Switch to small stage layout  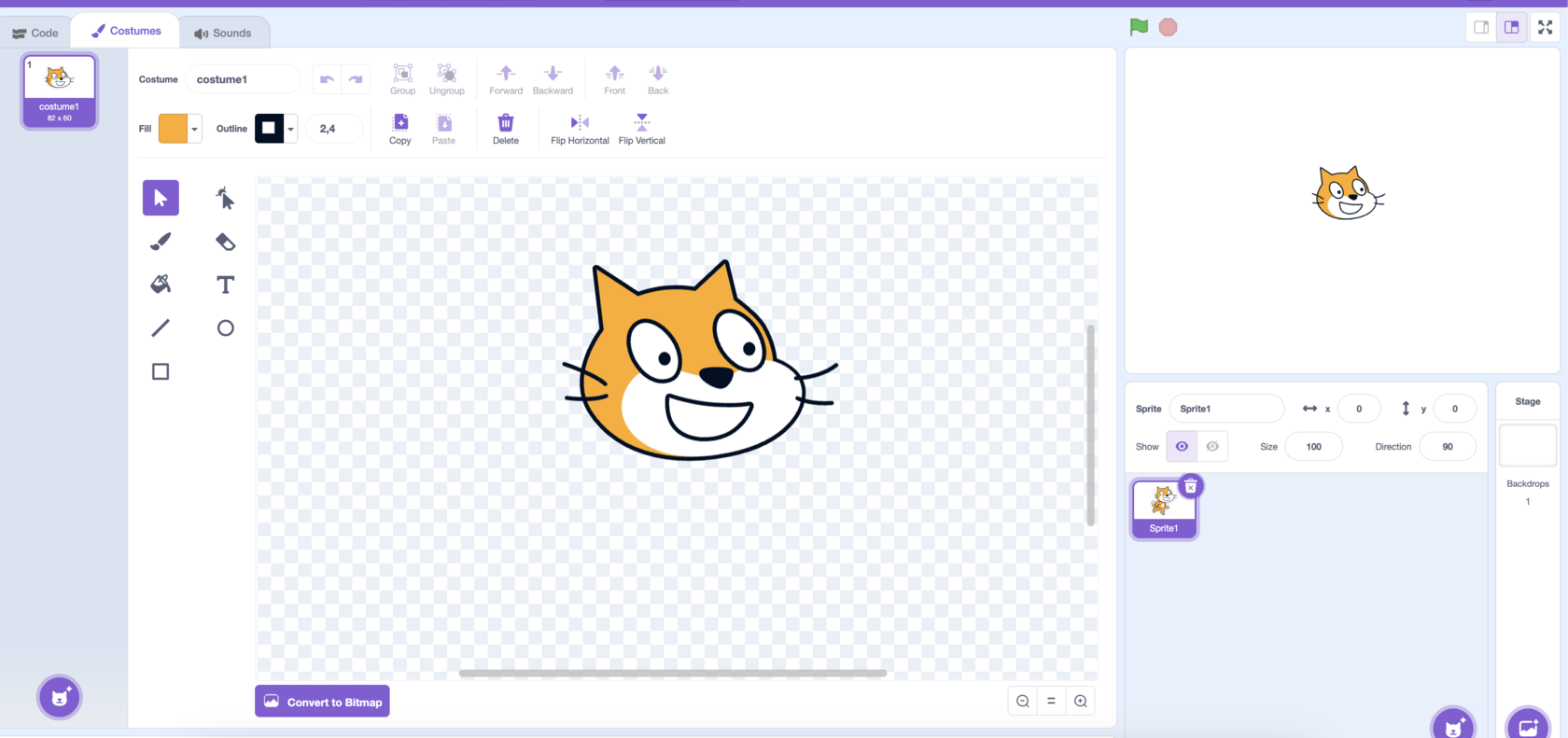1481,27
